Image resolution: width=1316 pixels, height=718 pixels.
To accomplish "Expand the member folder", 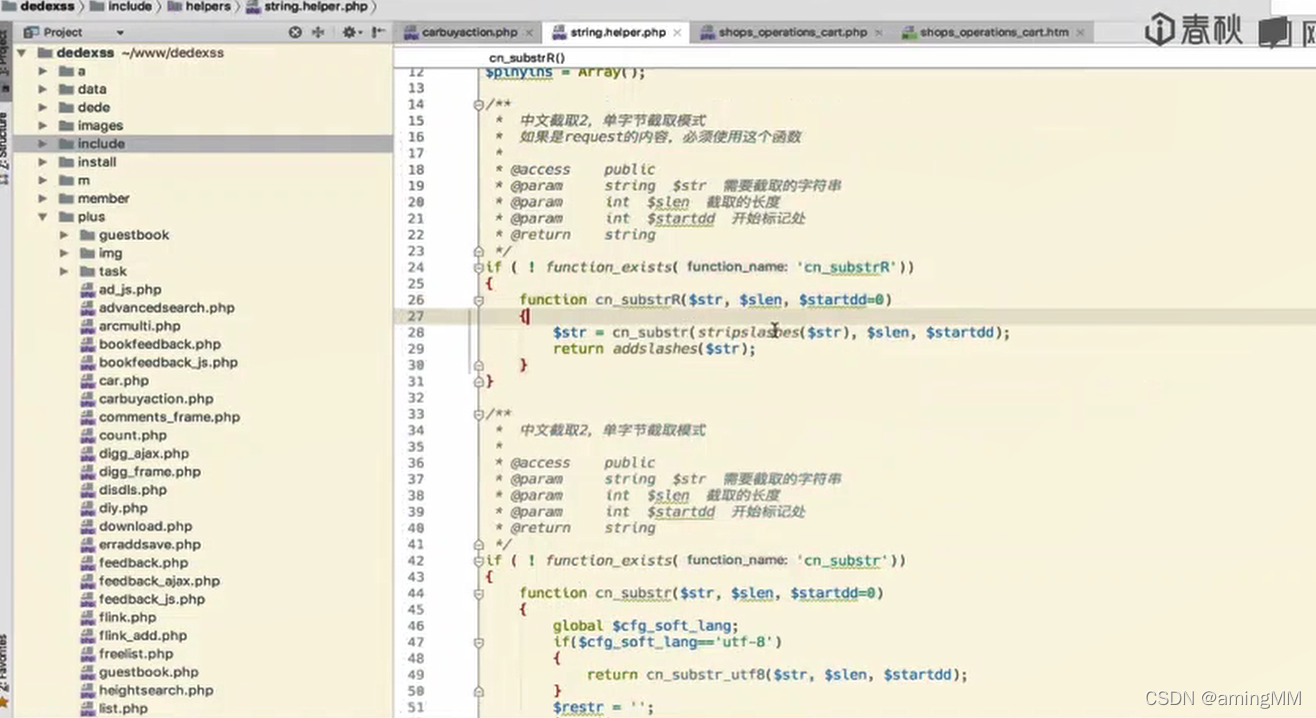I will point(42,198).
